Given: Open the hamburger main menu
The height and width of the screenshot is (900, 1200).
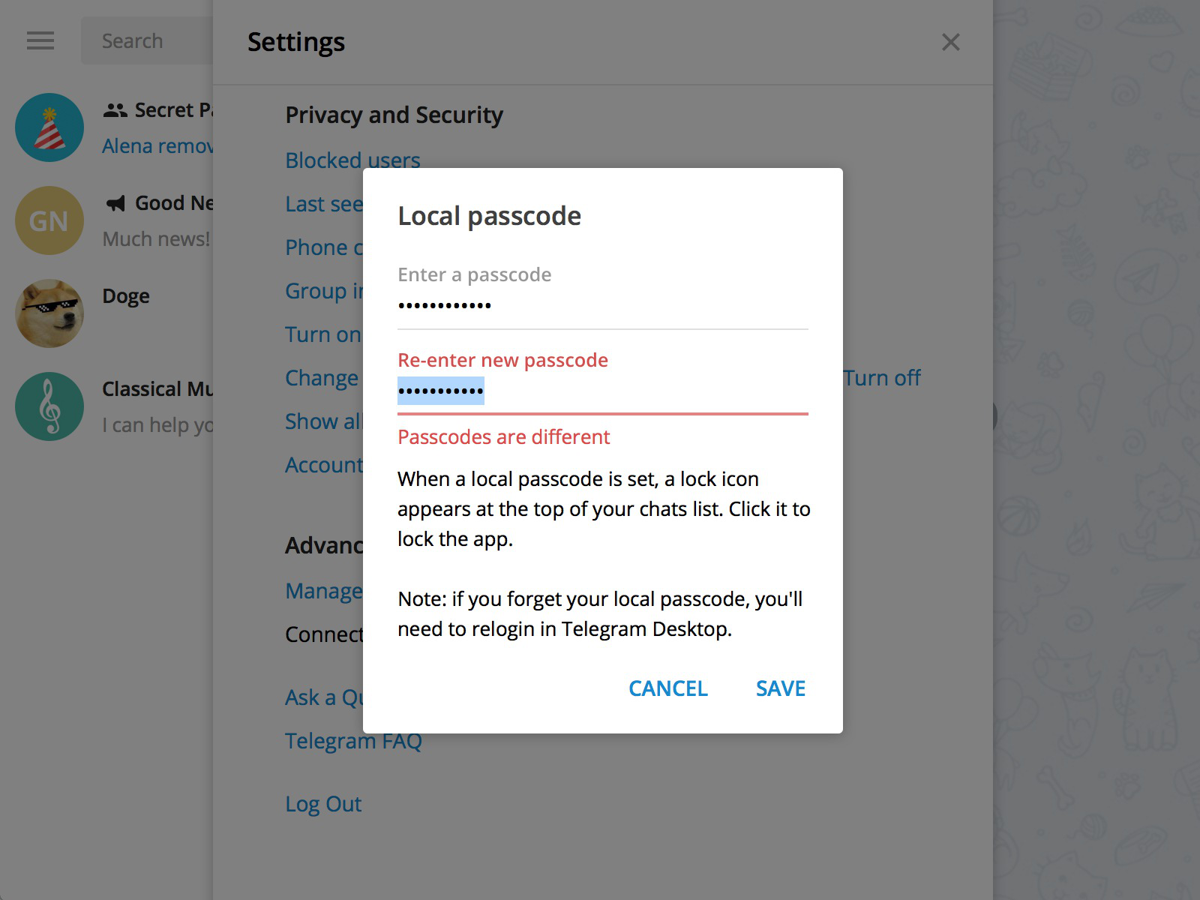Looking at the screenshot, I should [41, 41].
